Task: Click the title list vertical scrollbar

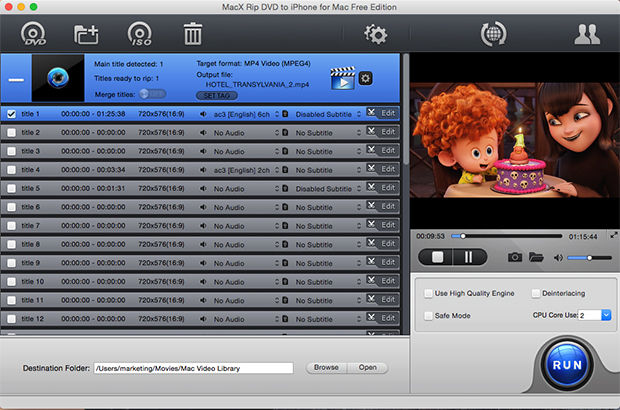Action: coord(406,110)
